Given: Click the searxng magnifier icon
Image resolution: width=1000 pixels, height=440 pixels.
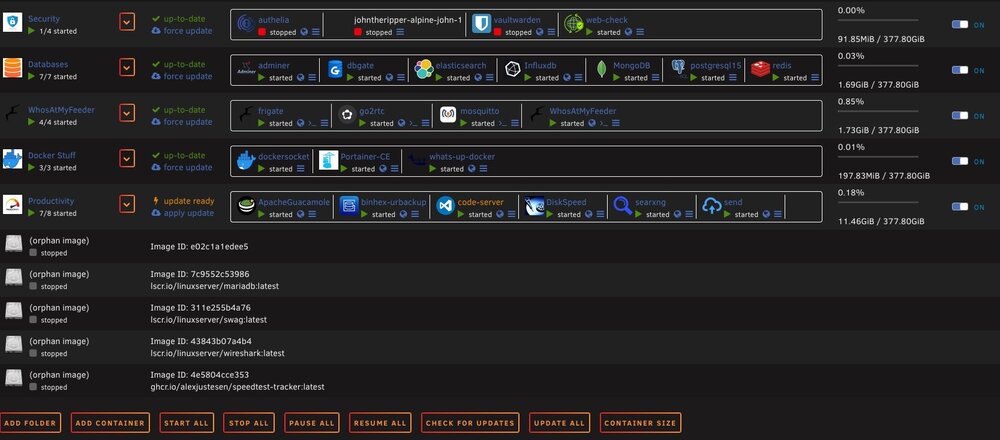Looking at the screenshot, I should click(622, 207).
